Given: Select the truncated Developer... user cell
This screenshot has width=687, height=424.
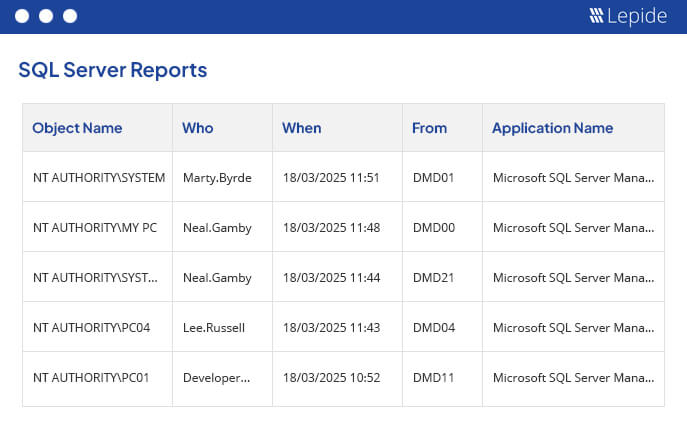Looking at the screenshot, I should click(x=216, y=378).
